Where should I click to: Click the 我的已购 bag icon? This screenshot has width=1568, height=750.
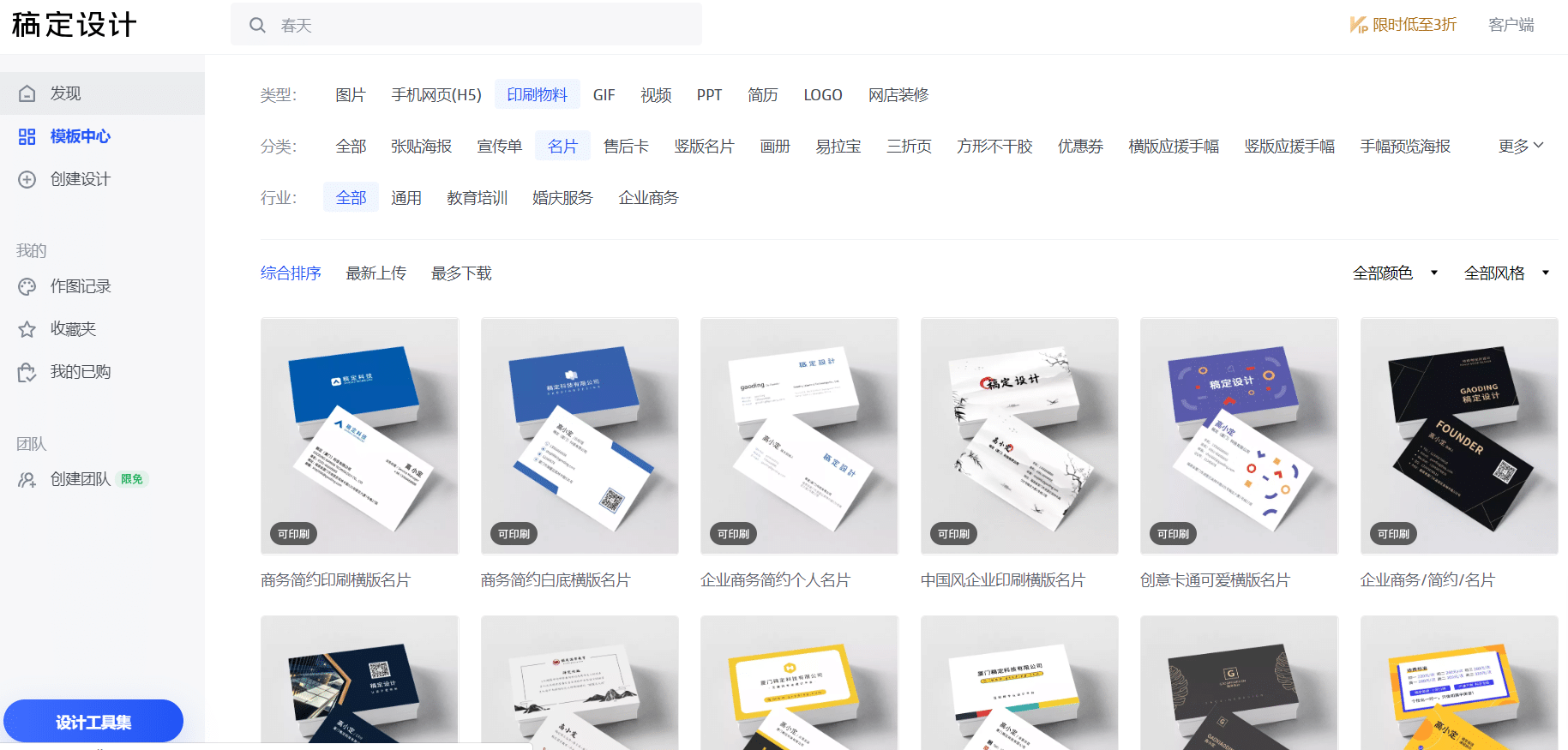[27, 372]
